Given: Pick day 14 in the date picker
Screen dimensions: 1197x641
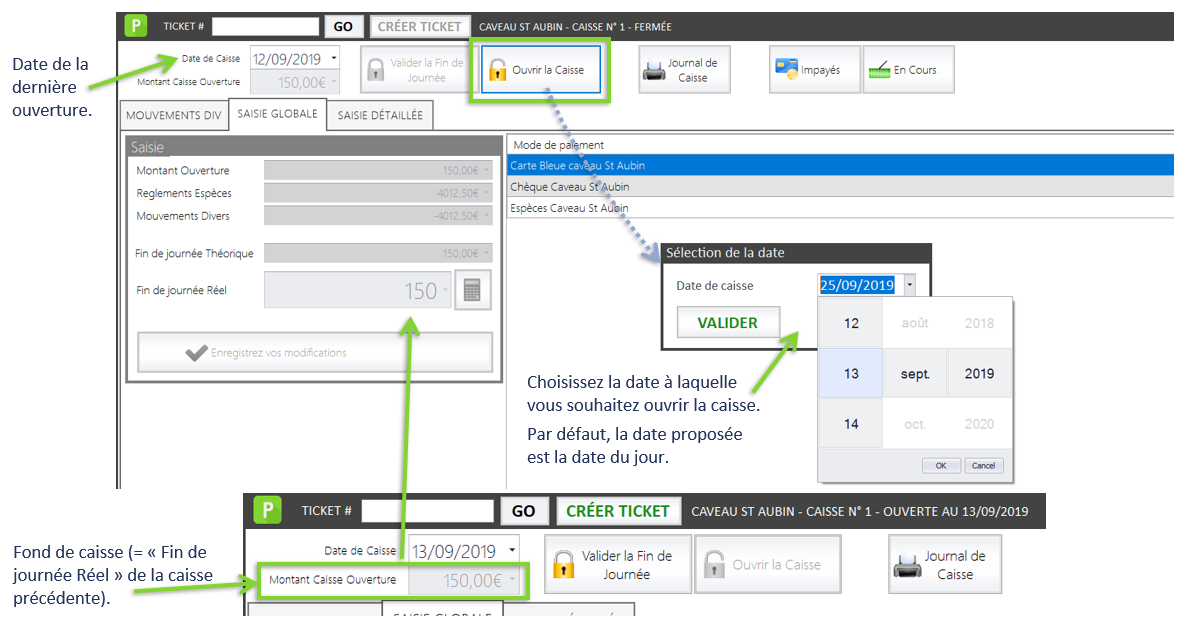Looking at the screenshot, I should tap(851, 424).
